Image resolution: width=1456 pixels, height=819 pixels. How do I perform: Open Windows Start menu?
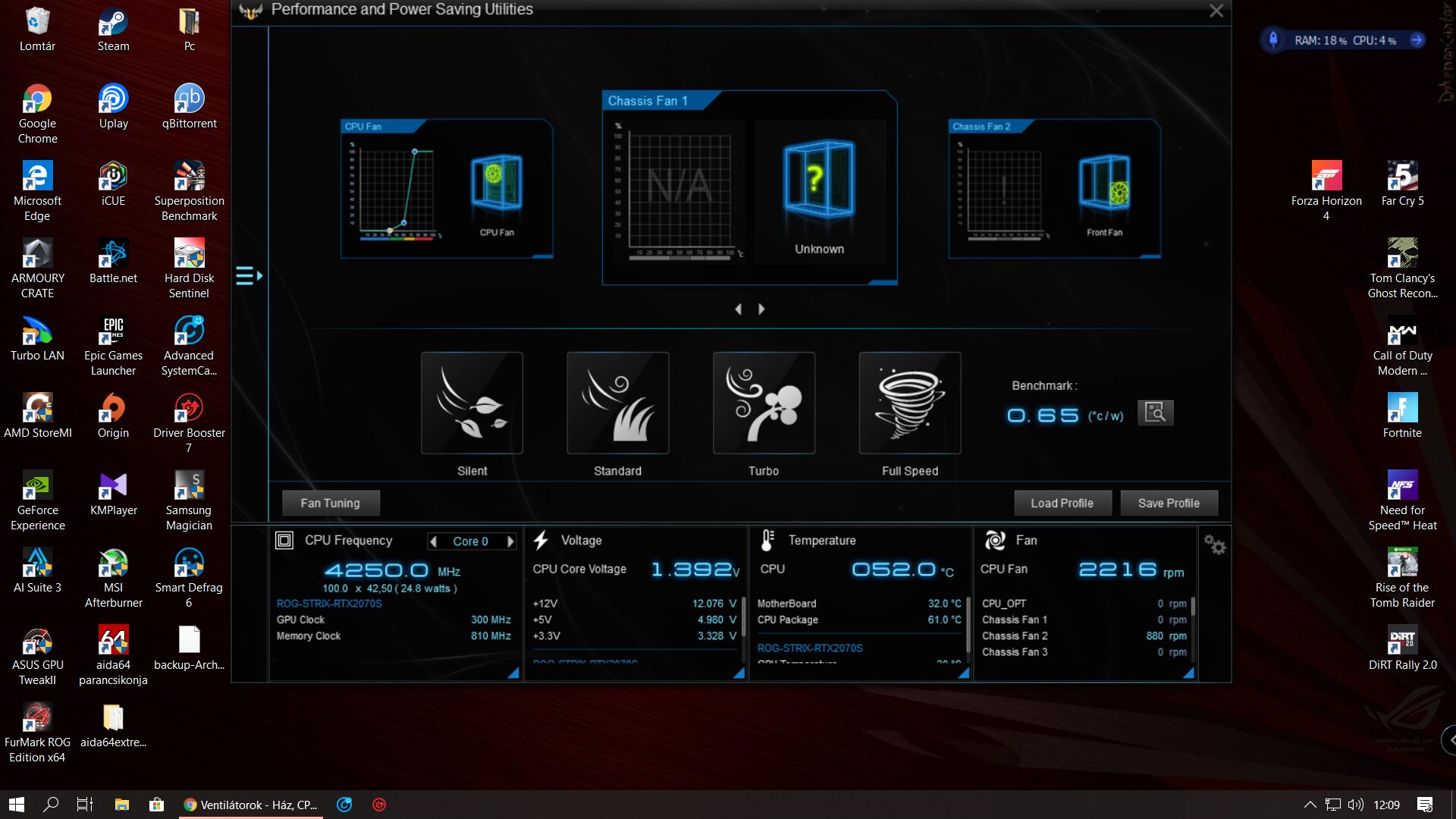17,805
